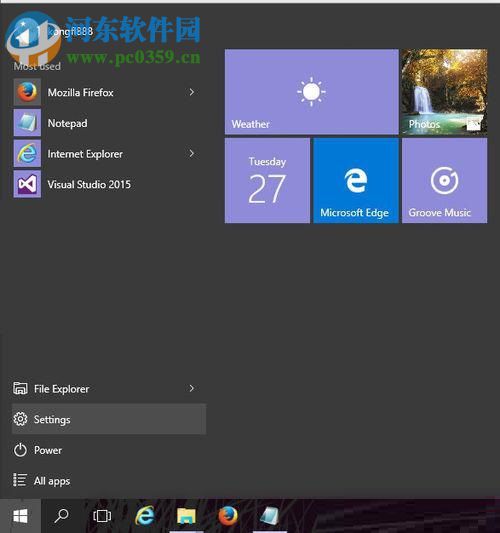Open the Photos tile

[x=444, y=92]
